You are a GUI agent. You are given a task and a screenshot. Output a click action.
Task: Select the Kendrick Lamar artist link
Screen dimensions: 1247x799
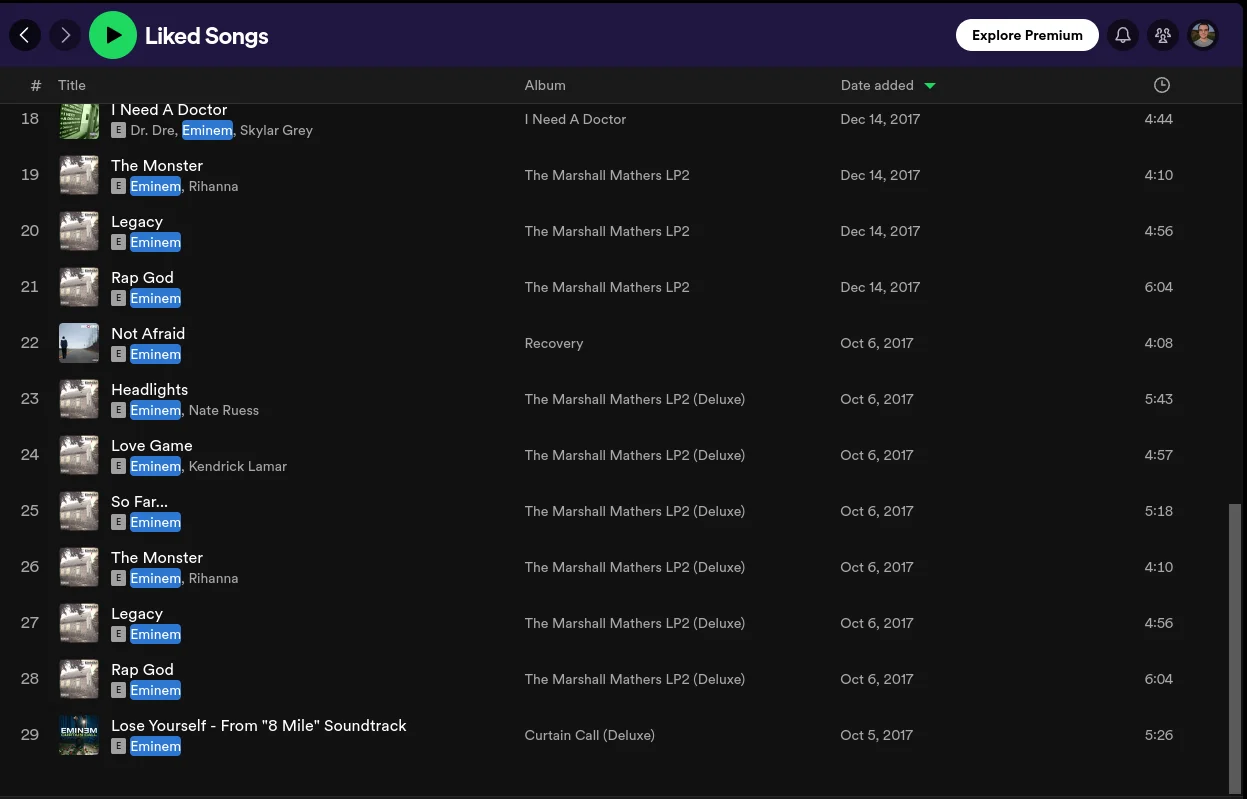[237, 466]
